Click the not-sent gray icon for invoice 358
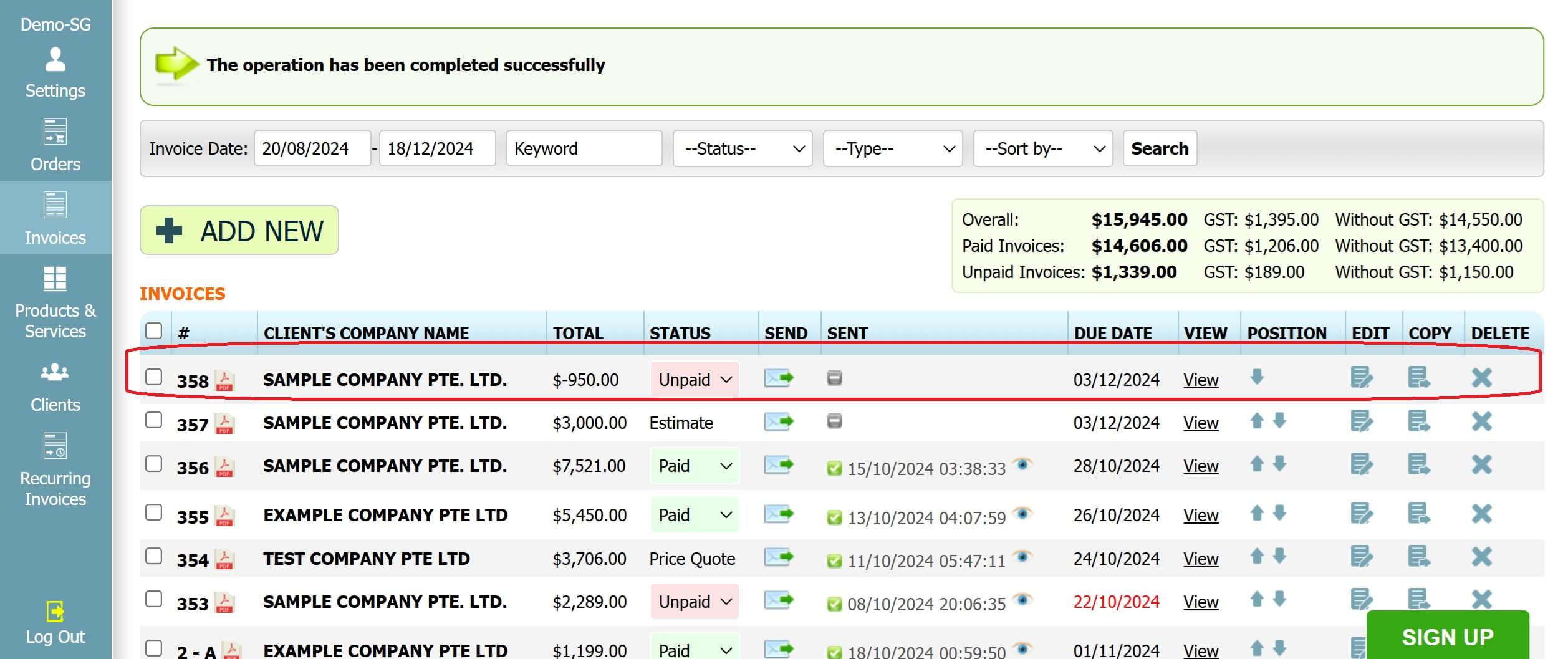 click(x=834, y=378)
